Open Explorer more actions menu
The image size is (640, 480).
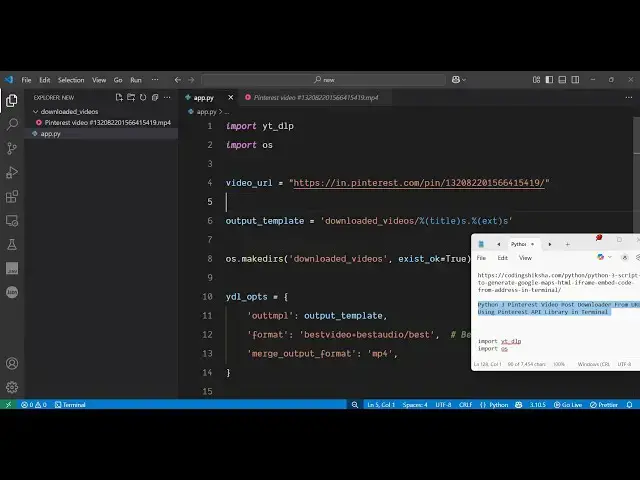tap(167, 98)
